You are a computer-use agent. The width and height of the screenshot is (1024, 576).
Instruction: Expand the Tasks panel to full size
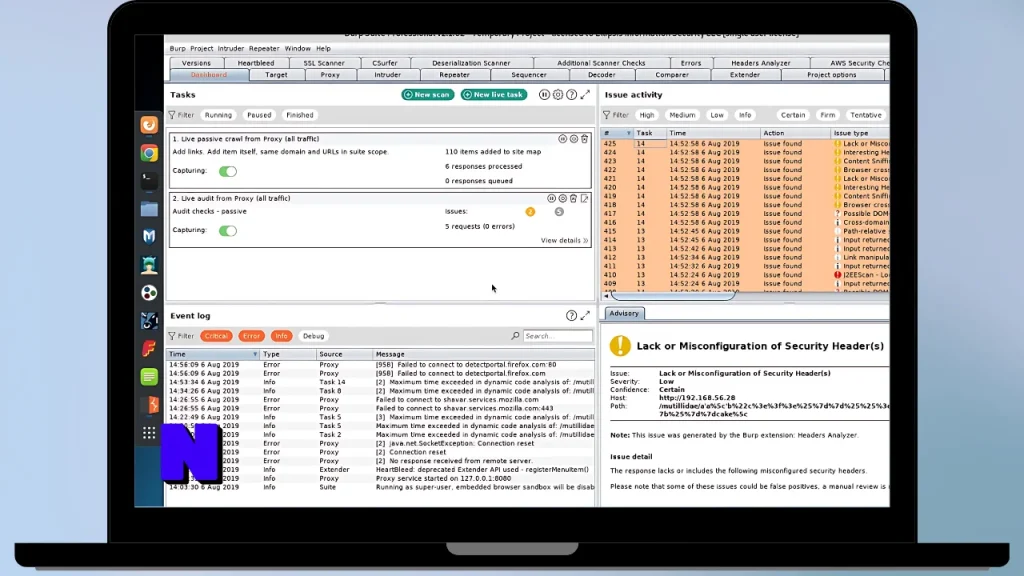pyautogui.click(x=585, y=95)
